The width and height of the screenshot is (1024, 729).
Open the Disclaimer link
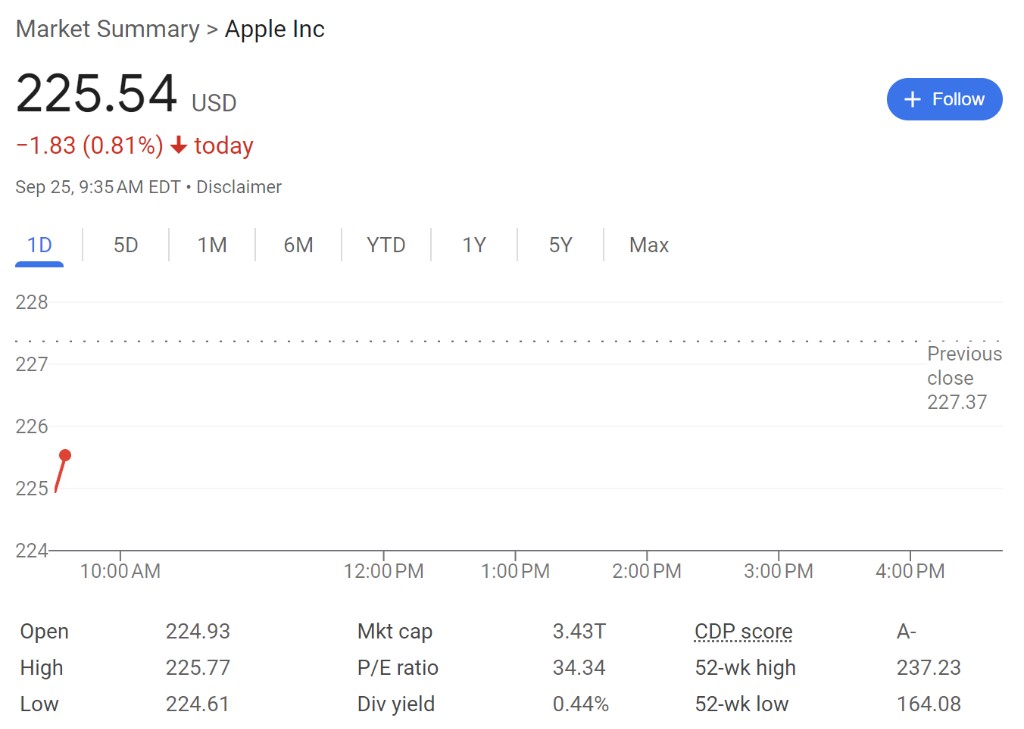tap(239, 187)
